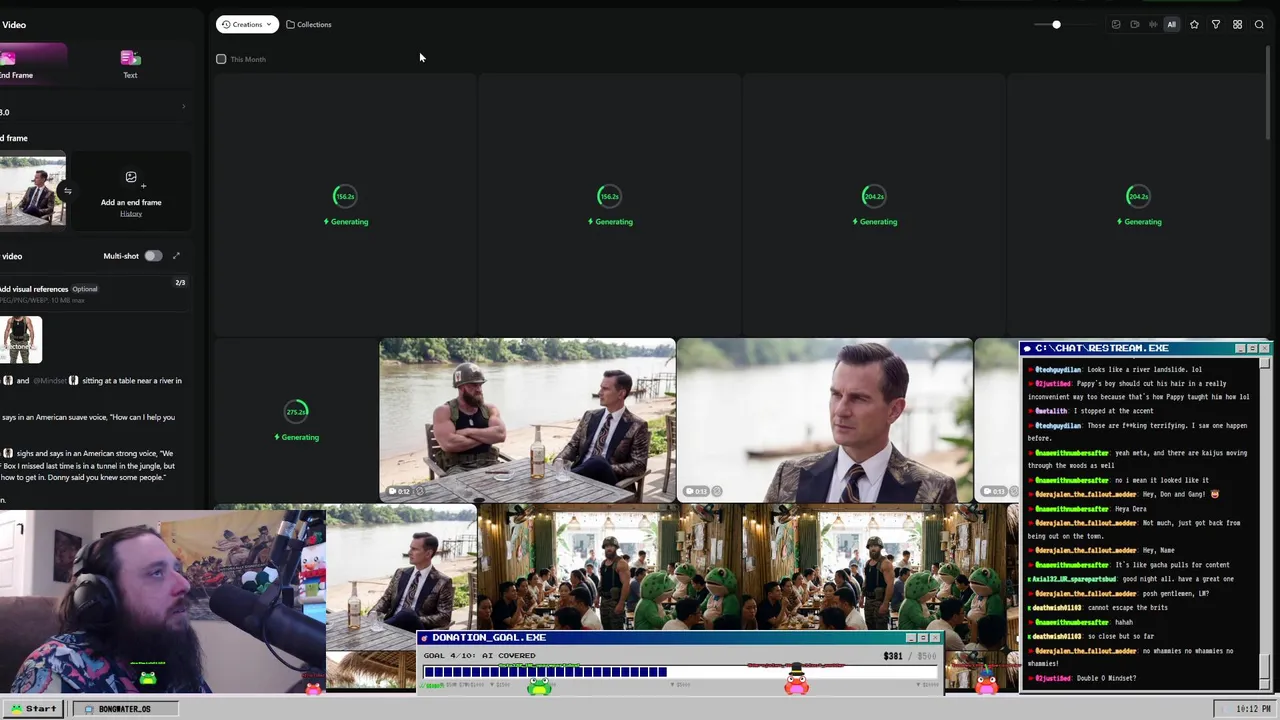This screenshot has width=1280, height=720.
Task: Click the '2/3' references counter
Action: (180, 282)
